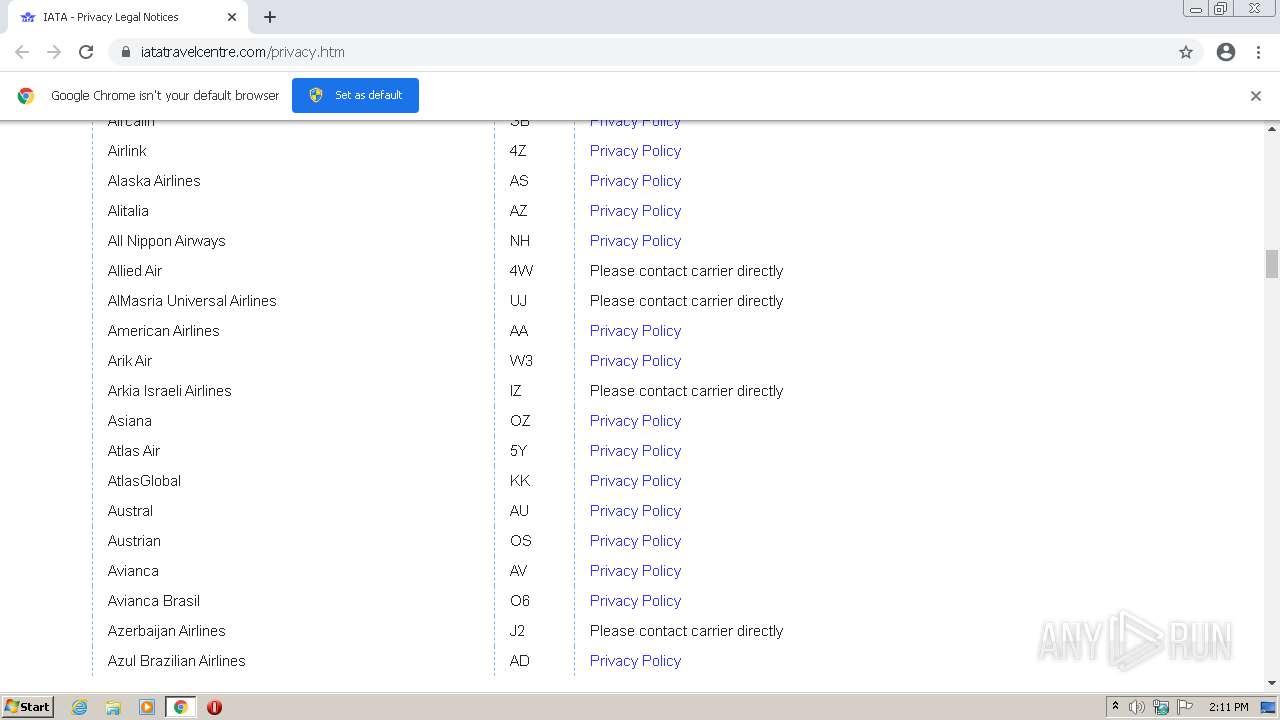Click the red security taskbar icon
1280x720 pixels.
[214, 707]
